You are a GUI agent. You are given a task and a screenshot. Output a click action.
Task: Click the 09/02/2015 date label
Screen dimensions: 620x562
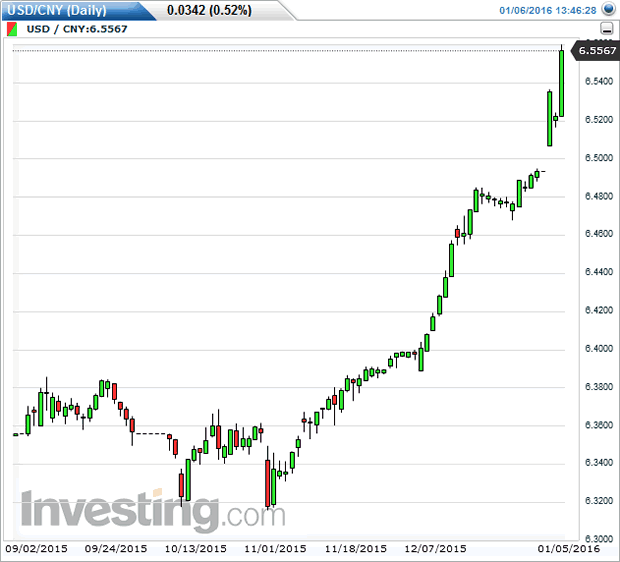(x=36, y=549)
